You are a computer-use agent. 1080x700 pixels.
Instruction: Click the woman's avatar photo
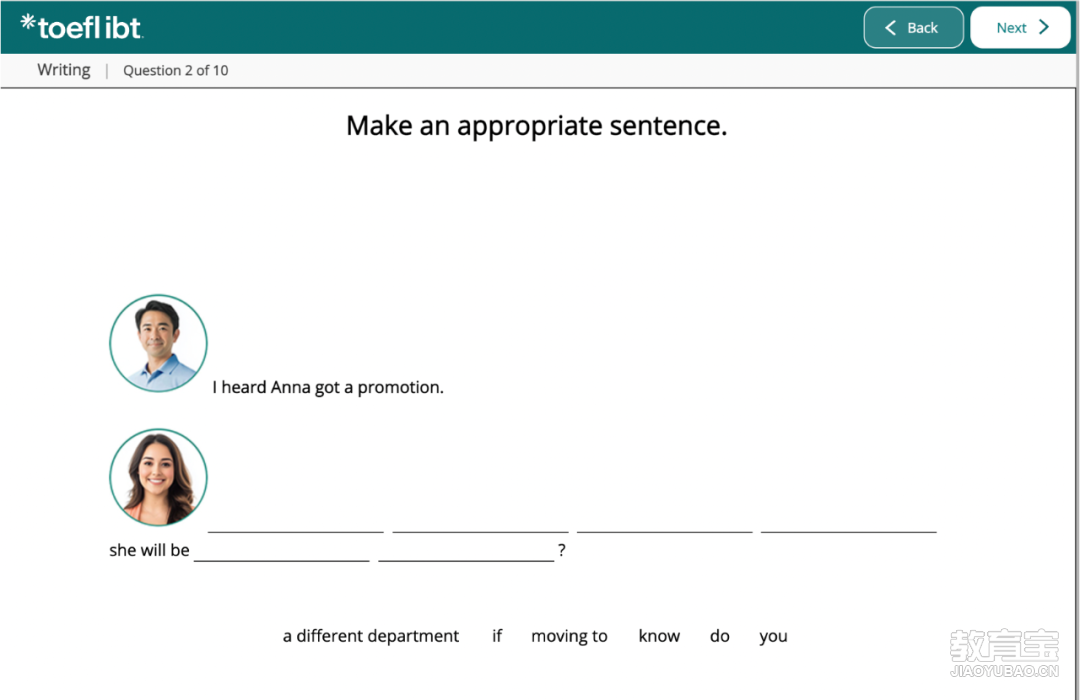(x=158, y=478)
